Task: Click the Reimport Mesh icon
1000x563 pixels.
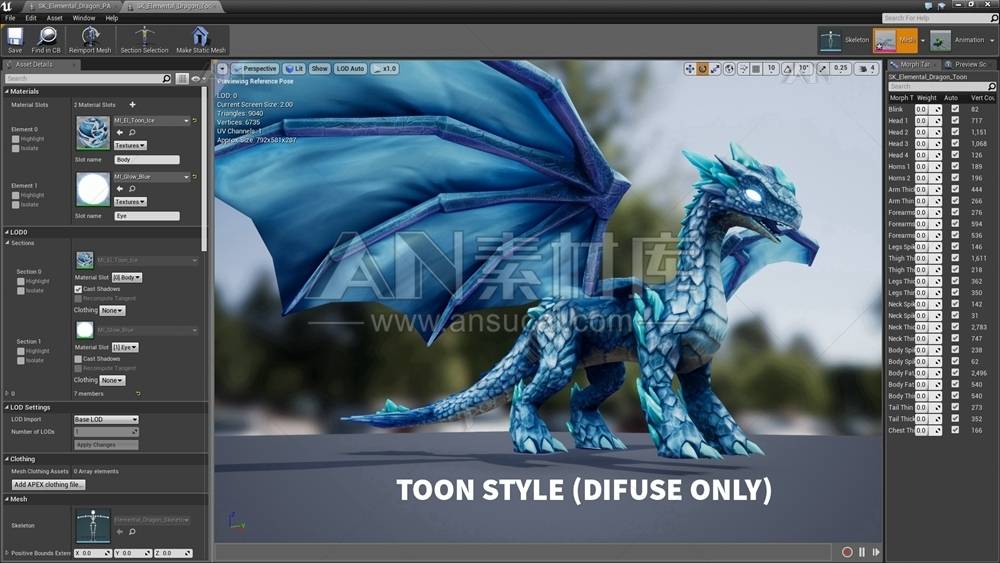Action: 90,36
